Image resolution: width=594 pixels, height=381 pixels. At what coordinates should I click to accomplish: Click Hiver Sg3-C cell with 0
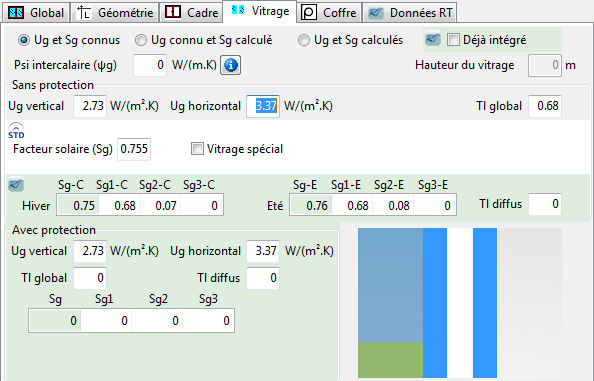[202, 206]
